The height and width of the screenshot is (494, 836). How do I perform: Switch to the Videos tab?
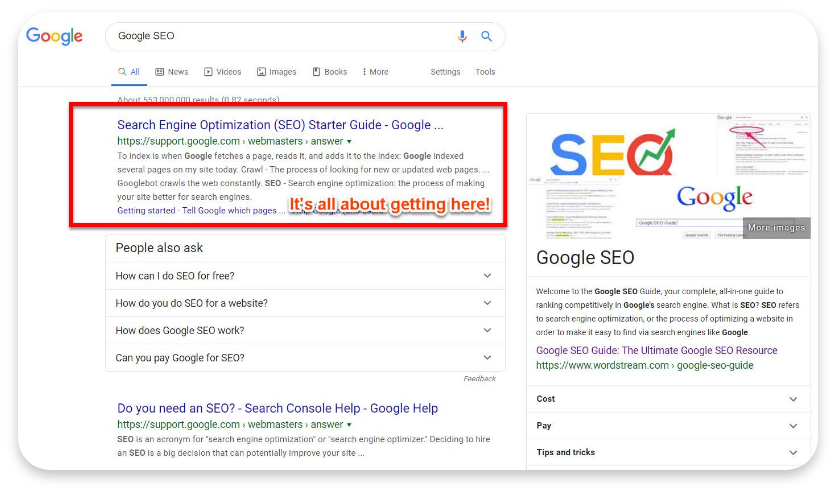point(222,72)
